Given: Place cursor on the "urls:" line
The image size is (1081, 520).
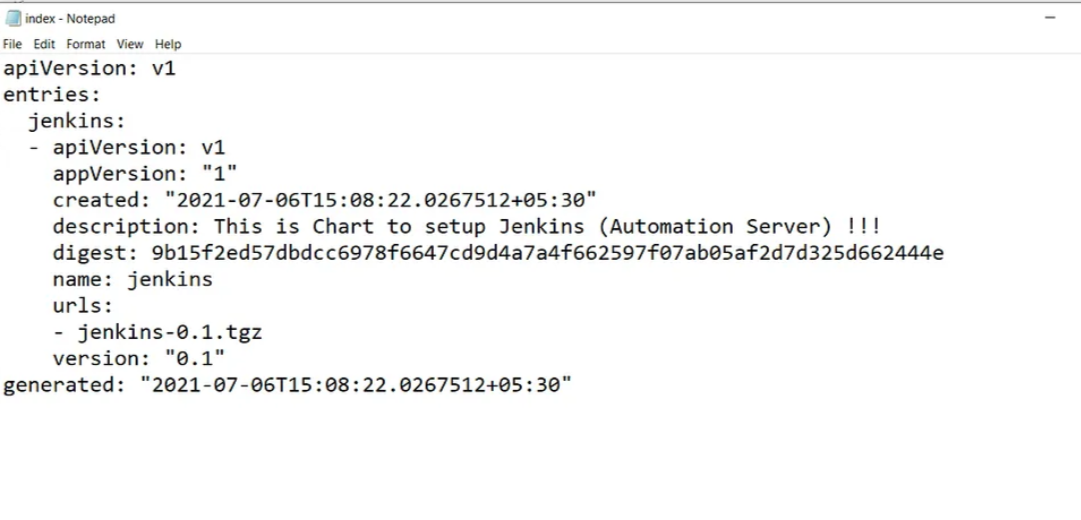Looking at the screenshot, I should pos(83,306).
